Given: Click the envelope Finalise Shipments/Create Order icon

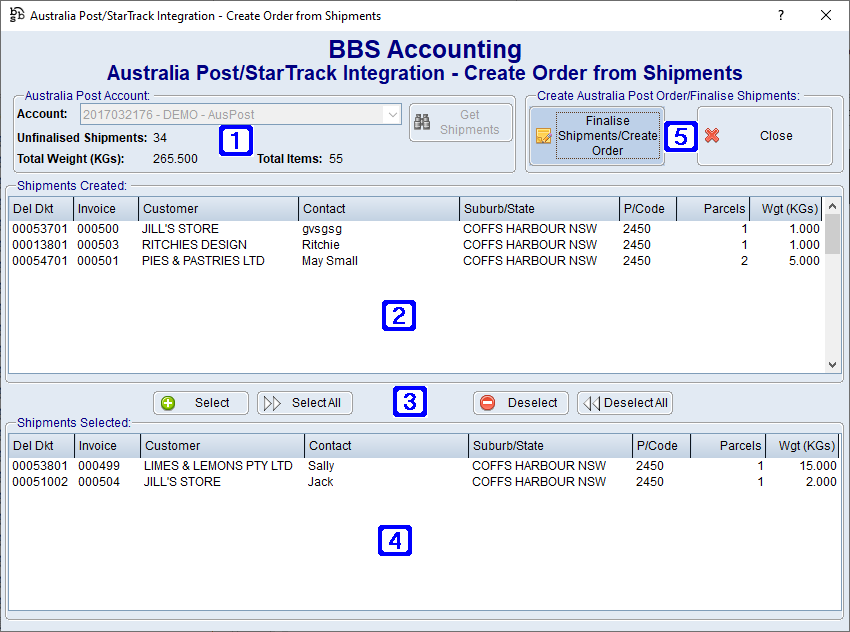Looking at the screenshot, I should (545, 135).
